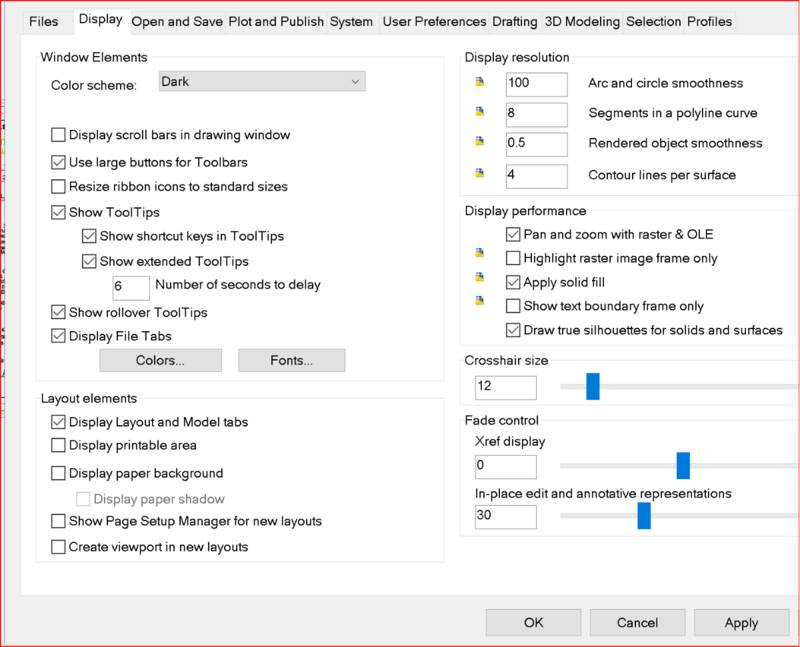The width and height of the screenshot is (800, 647).
Task: Click drawing icon beside Arc and circle smoothness
Action: point(479,83)
